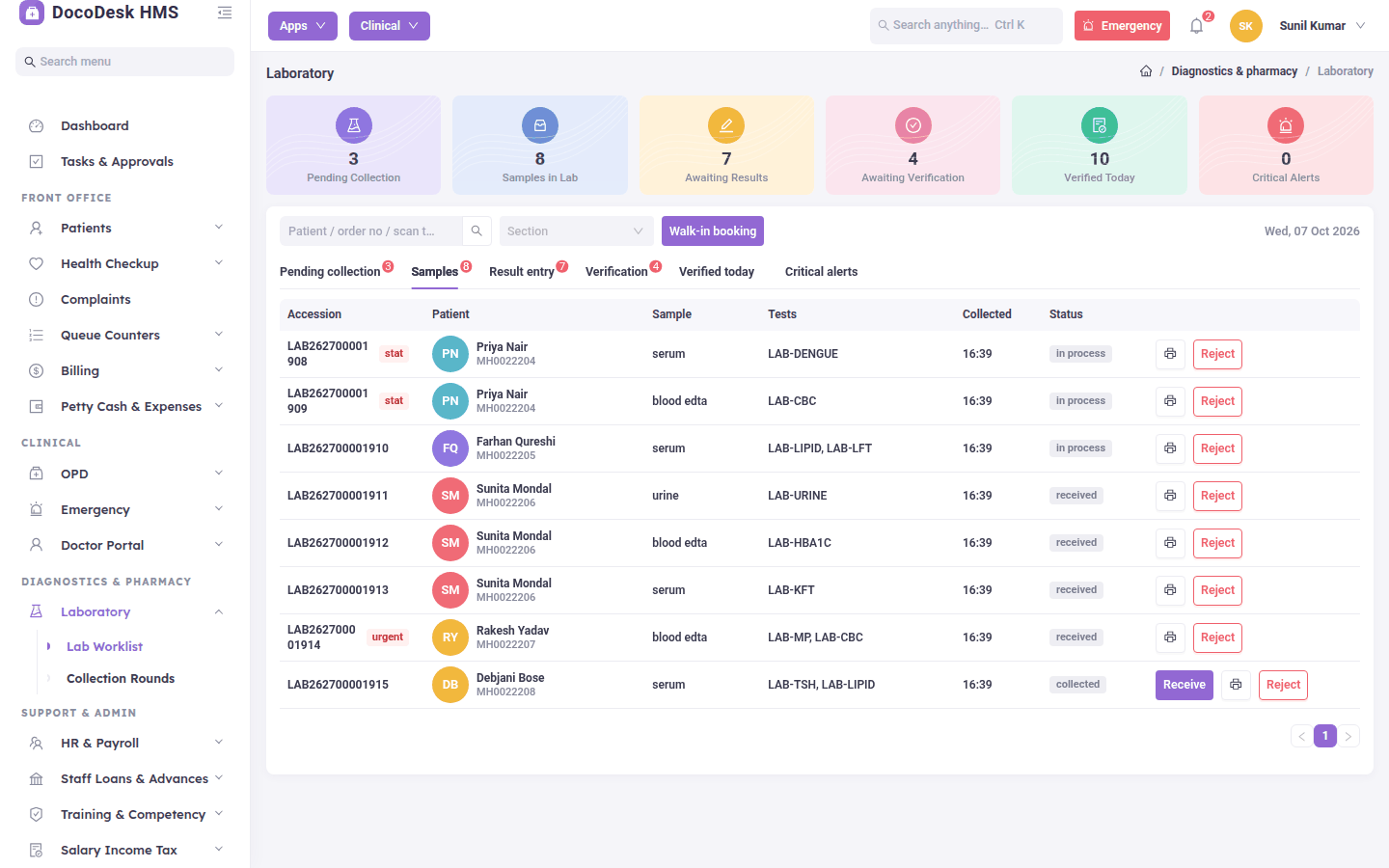The height and width of the screenshot is (868, 1389).
Task: Print label for Priya Nair LAB-DENGUE sample
Action: [x=1170, y=354]
